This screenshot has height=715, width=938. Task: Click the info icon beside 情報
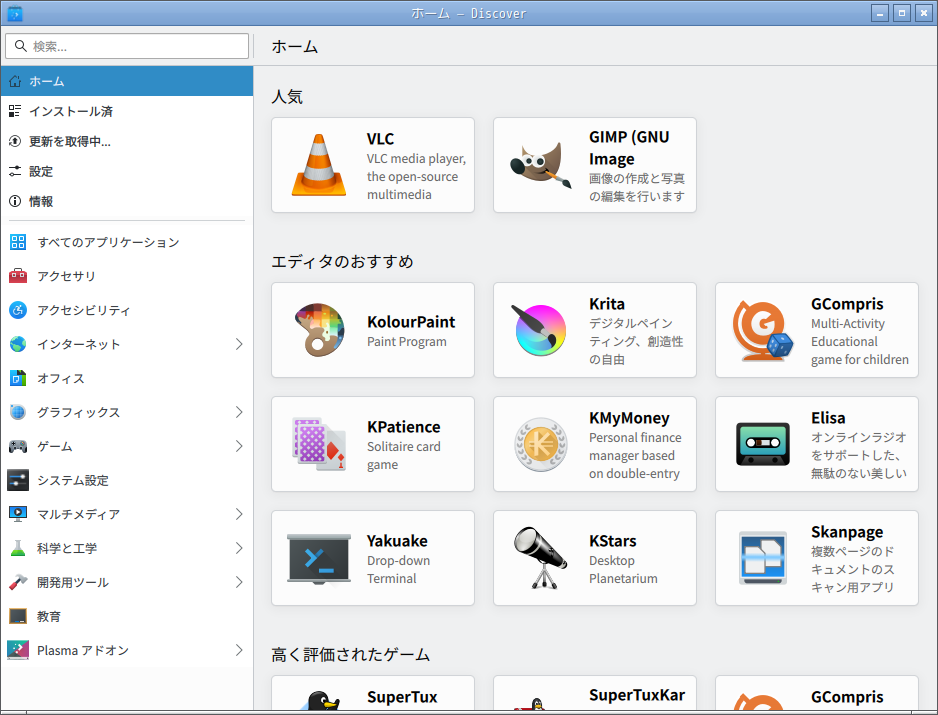(x=15, y=201)
